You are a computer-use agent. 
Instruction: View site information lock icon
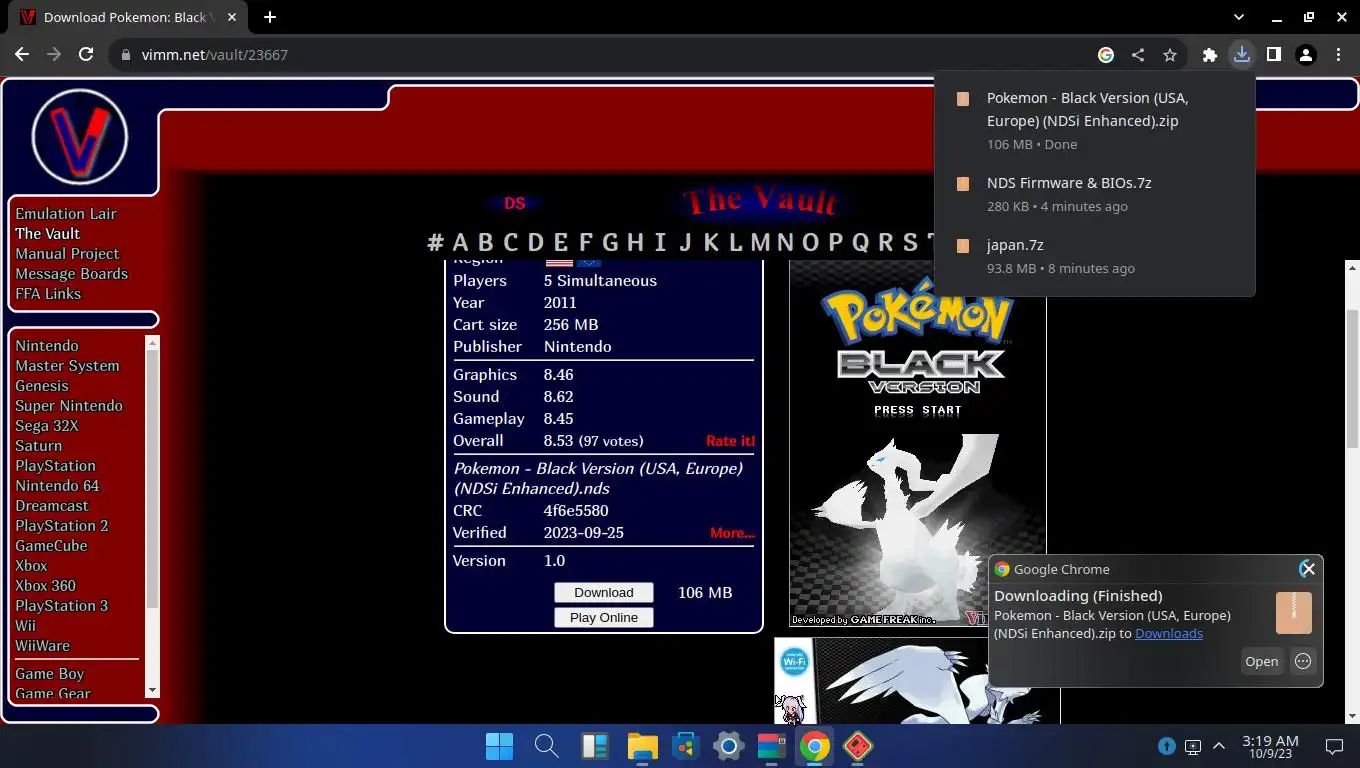pyautogui.click(x=126, y=55)
